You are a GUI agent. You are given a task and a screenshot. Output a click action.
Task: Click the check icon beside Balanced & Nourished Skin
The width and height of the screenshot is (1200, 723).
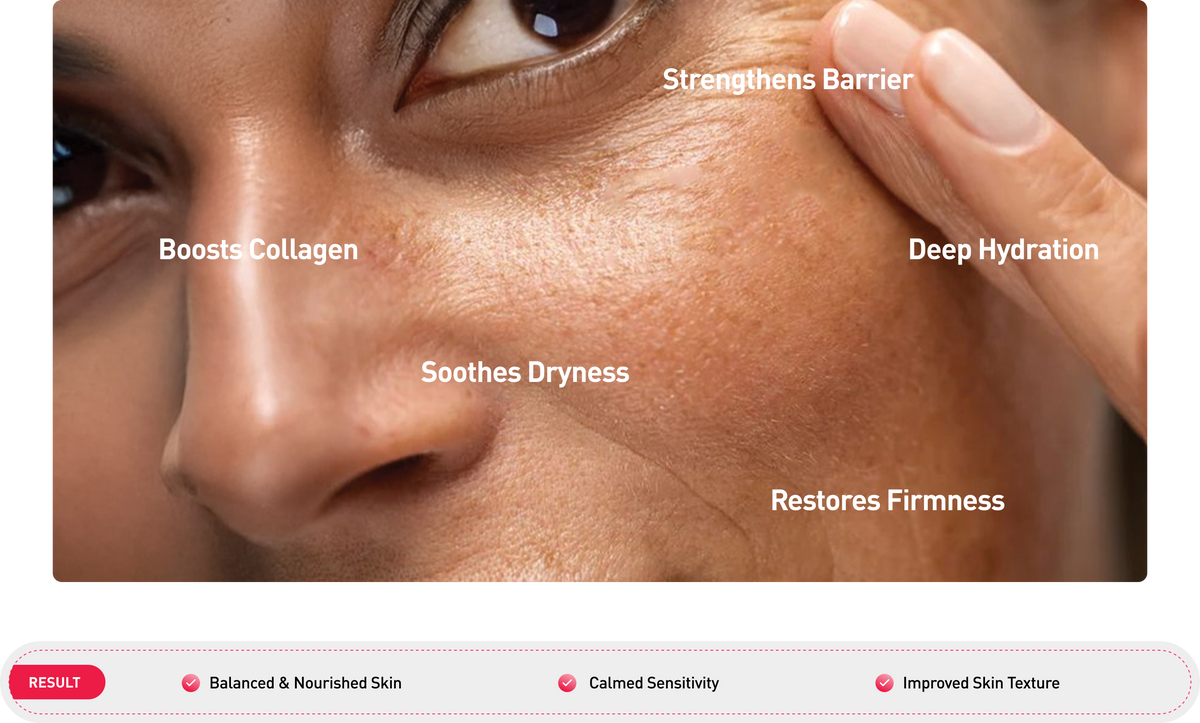(x=191, y=683)
